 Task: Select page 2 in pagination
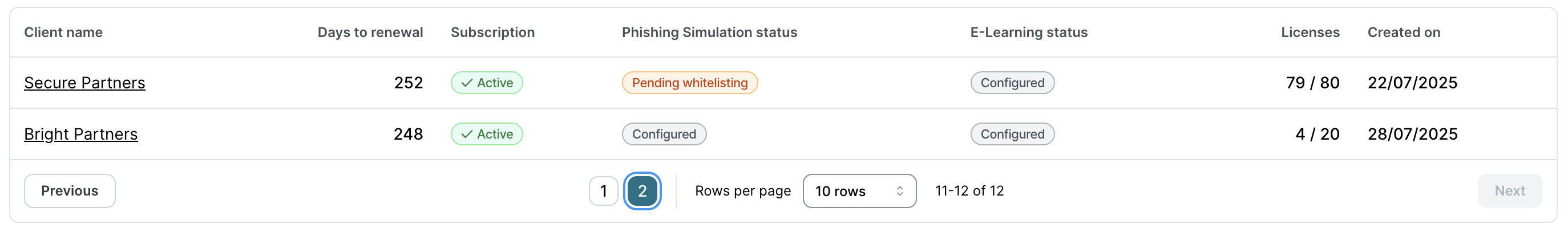[x=642, y=191]
